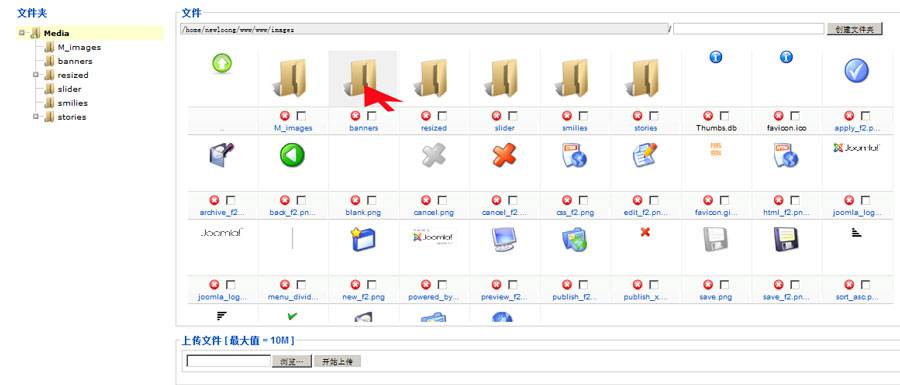Check the save.png selection checkbox

click(x=725, y=285)
